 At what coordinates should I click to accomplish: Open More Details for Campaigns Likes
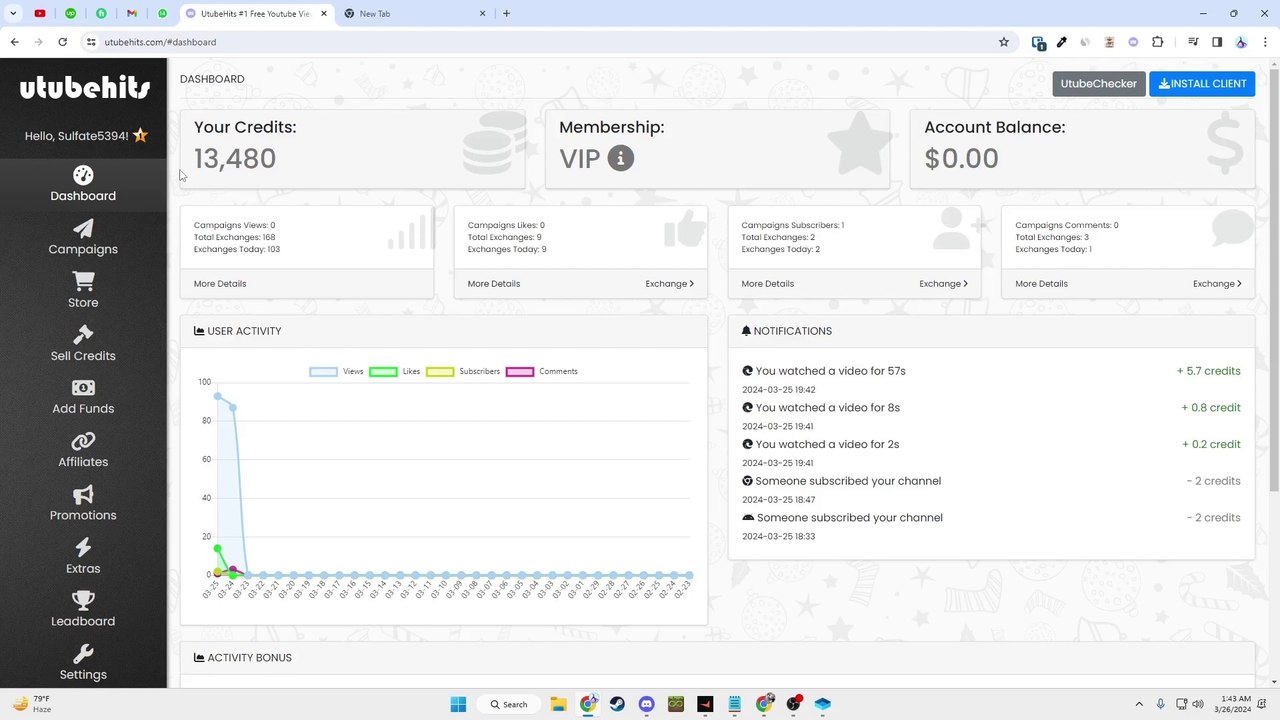click(494, 284)
